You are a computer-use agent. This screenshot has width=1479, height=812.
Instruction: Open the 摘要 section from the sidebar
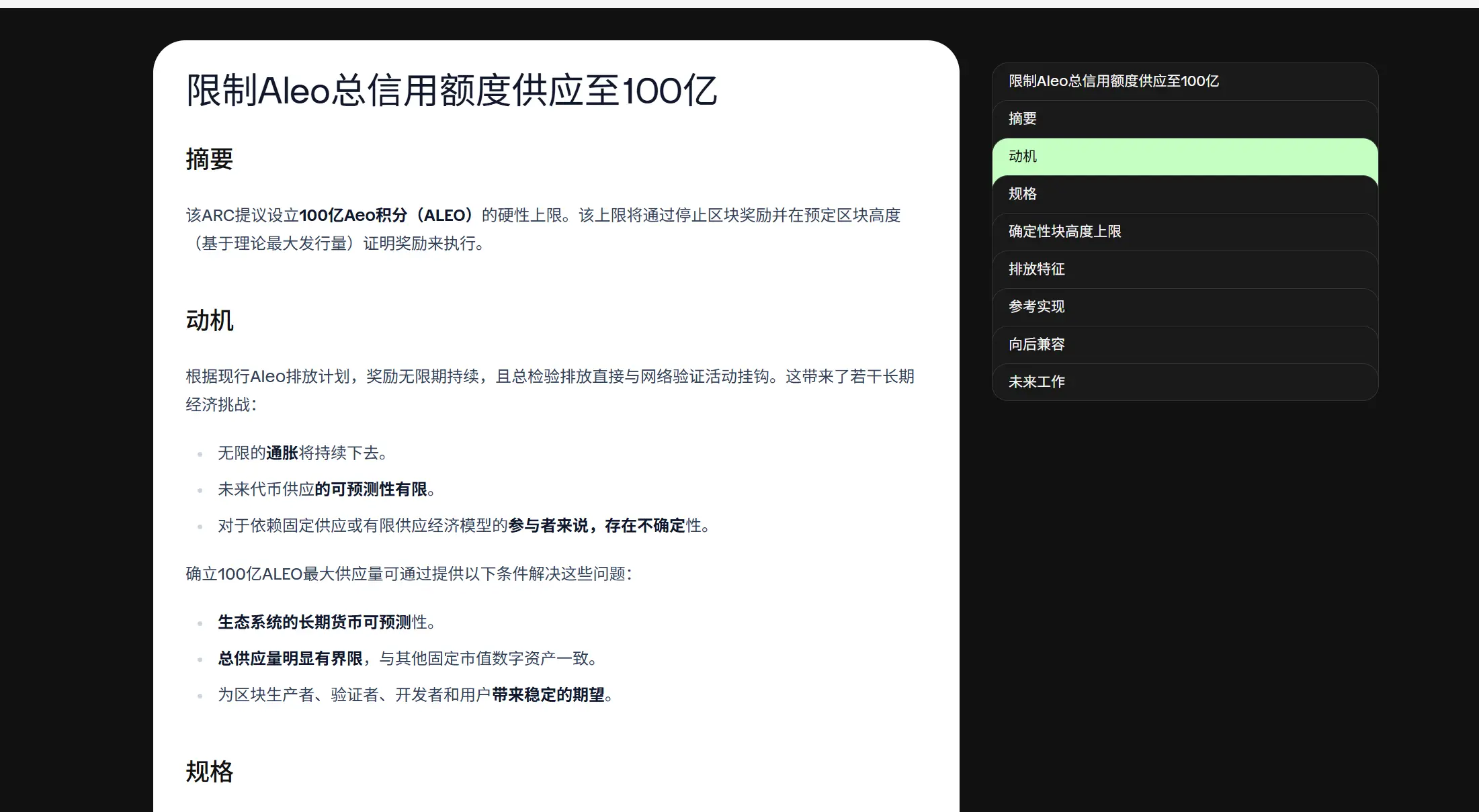coord(1021,118)
